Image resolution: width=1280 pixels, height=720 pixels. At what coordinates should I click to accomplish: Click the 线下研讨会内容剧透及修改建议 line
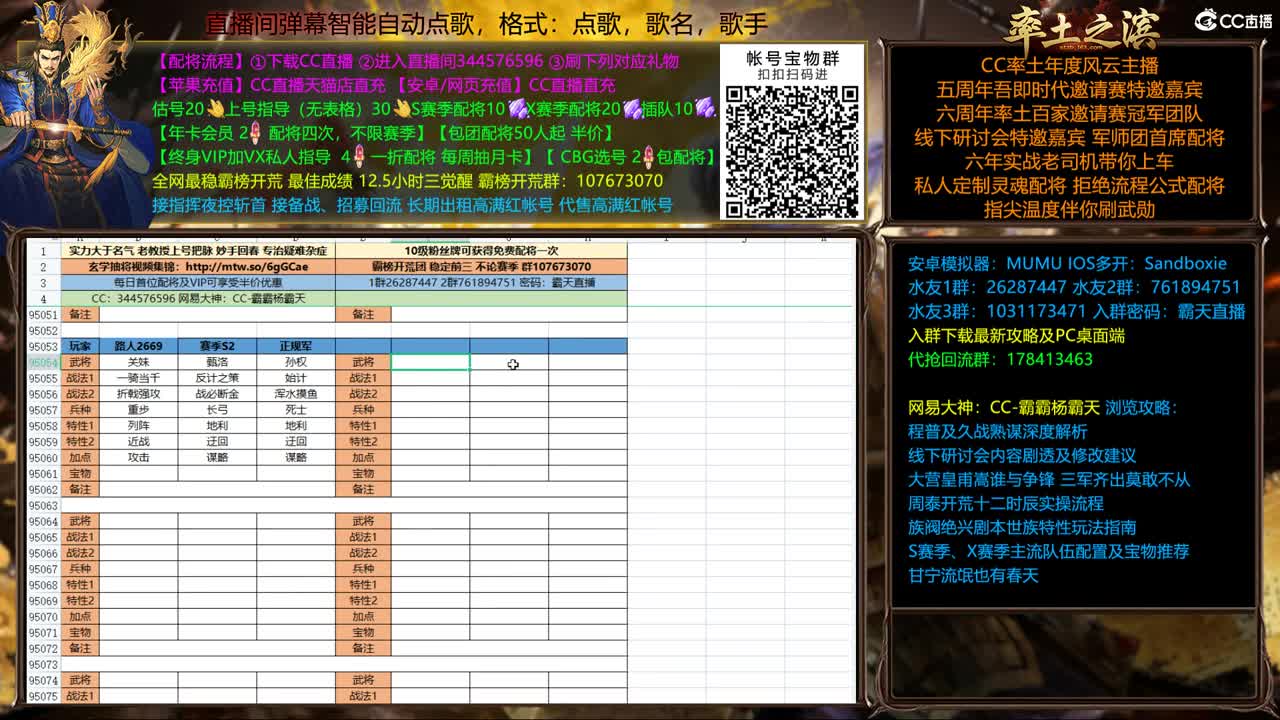pyautogui.click(x=1022, y=456)
